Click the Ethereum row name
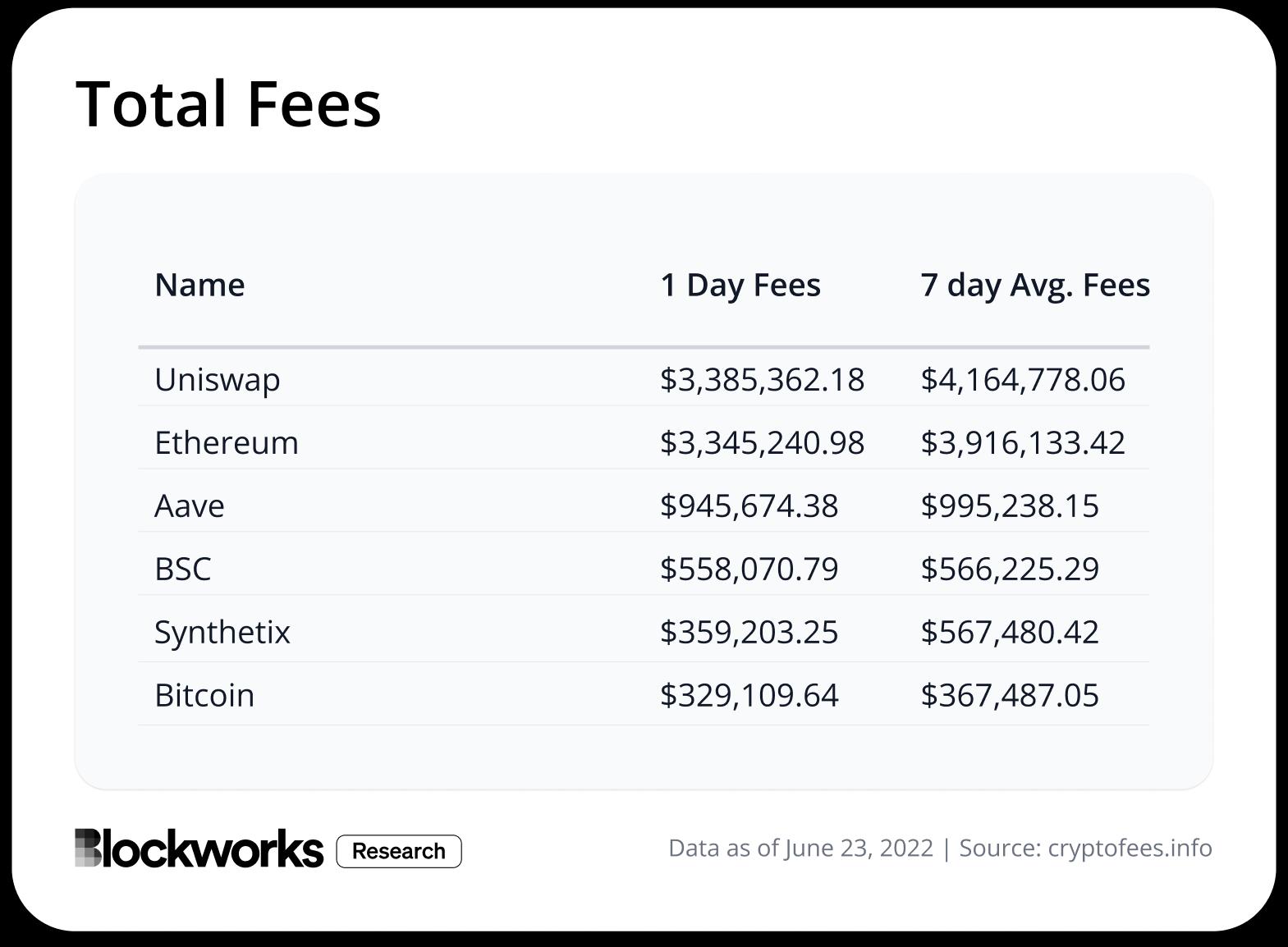The height and width of the screenshot is (947, 1288). coord(227,443)
